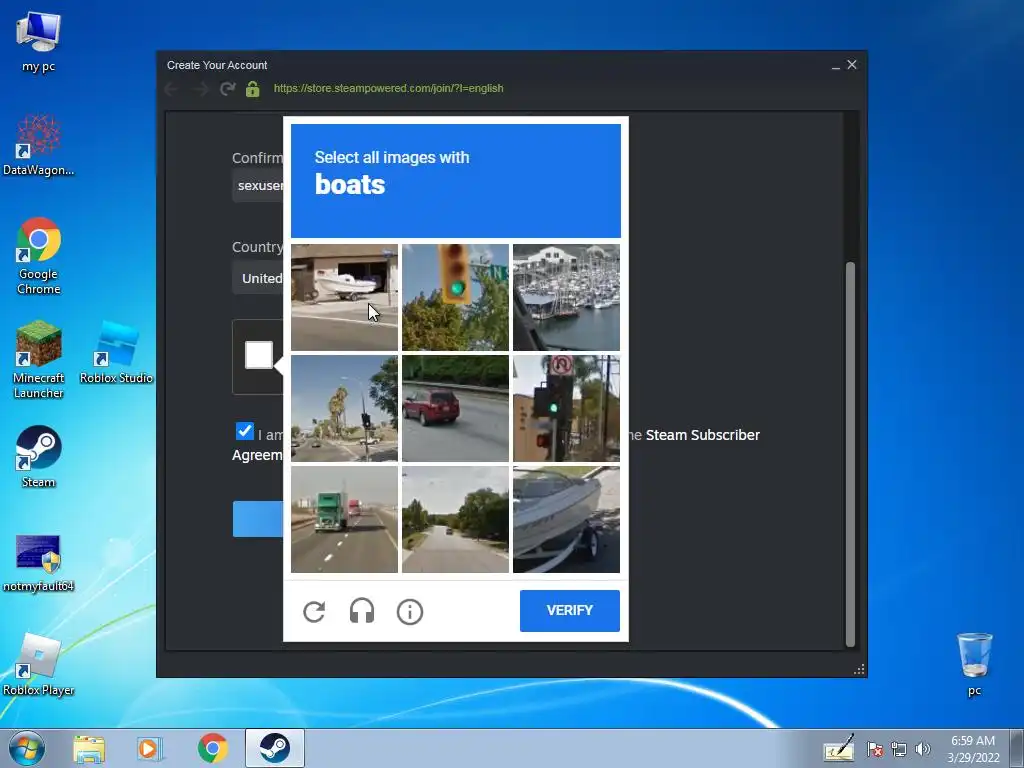Click the volume speaker tray icon

[x=923, y=749]
